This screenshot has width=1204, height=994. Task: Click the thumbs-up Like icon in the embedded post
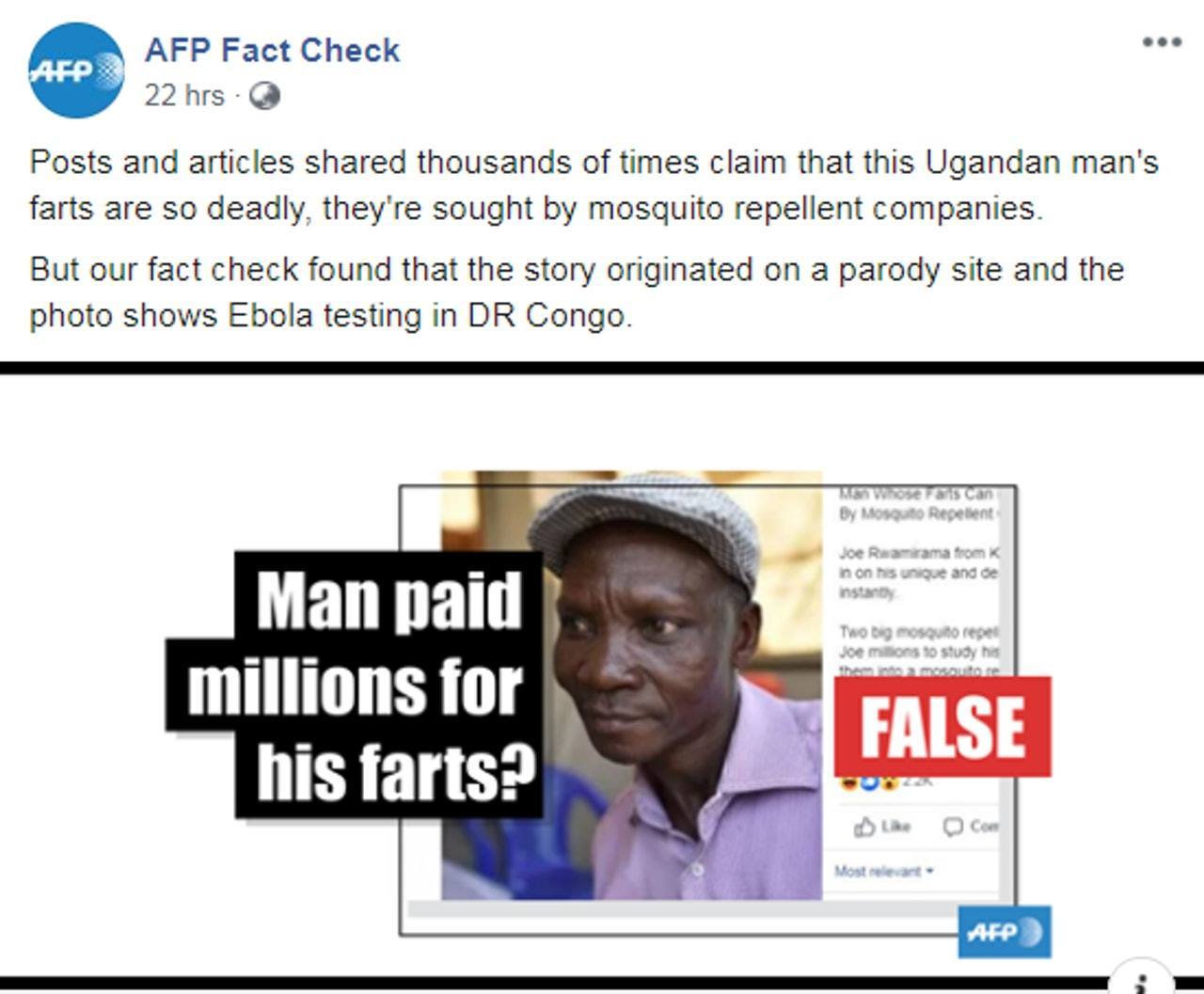tap(865, 827)
